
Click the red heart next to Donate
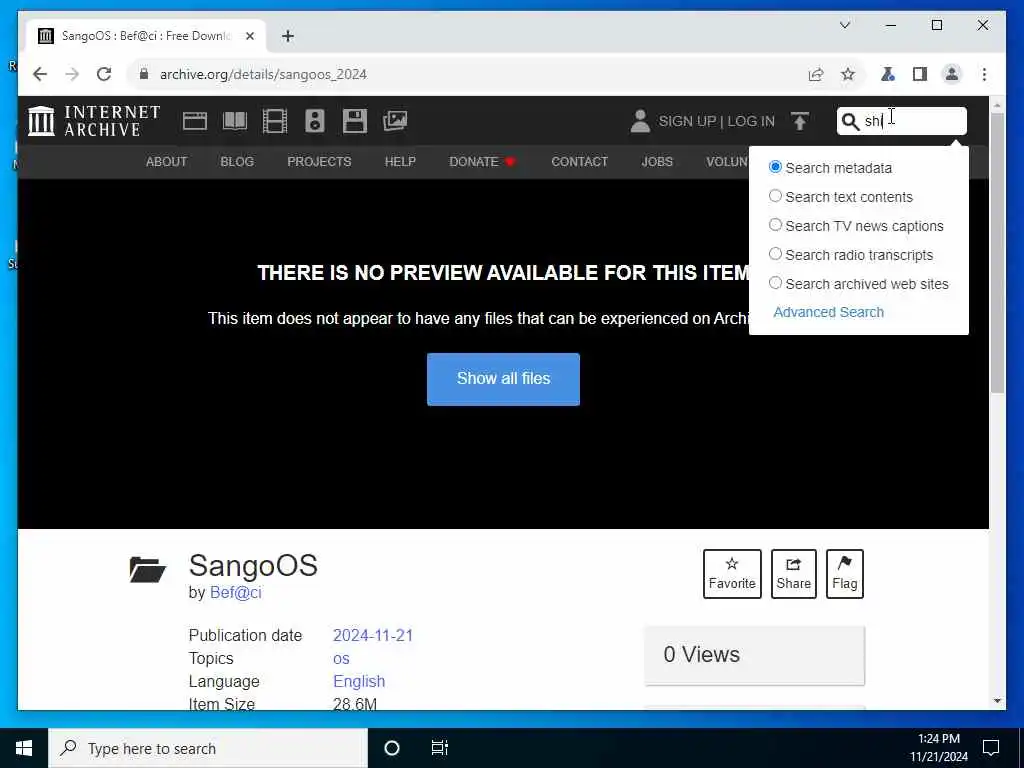click(x=510, y=161)
